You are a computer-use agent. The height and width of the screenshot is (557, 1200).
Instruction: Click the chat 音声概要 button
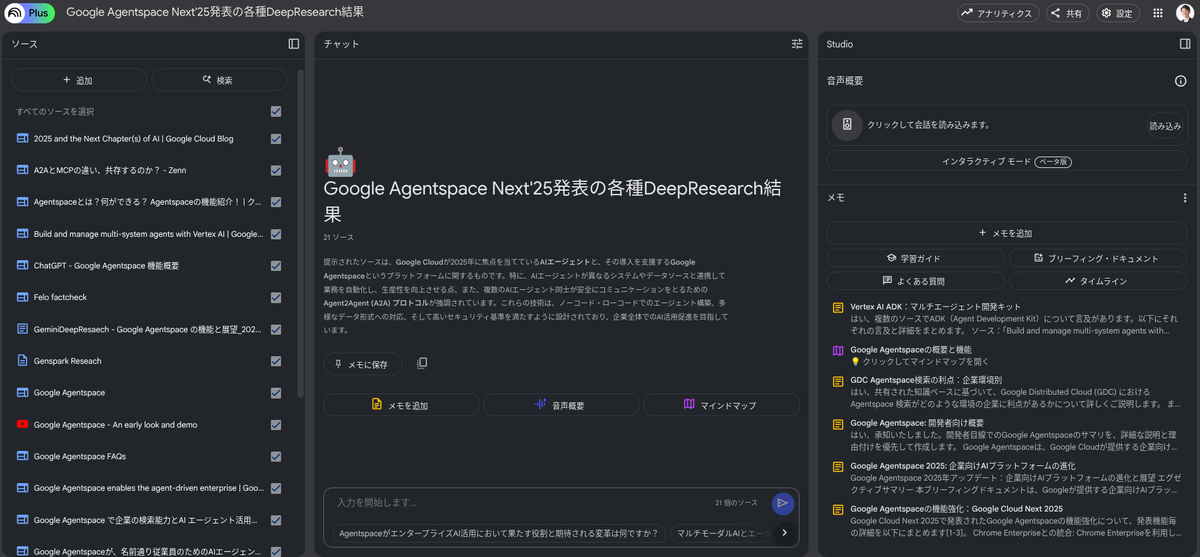click(x=560, y=405)
